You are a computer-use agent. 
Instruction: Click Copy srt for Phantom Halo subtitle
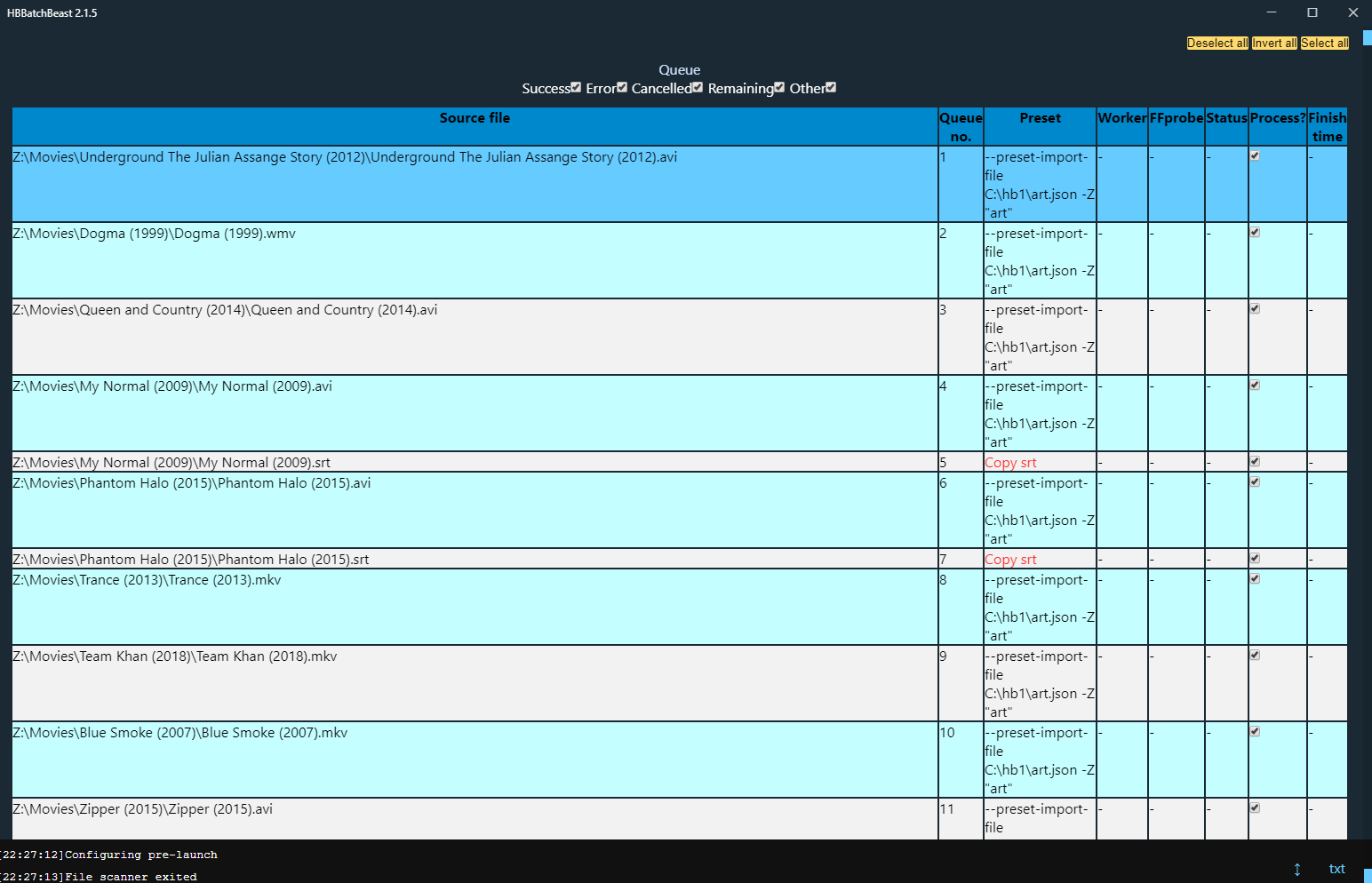[x=1010, y=559]
